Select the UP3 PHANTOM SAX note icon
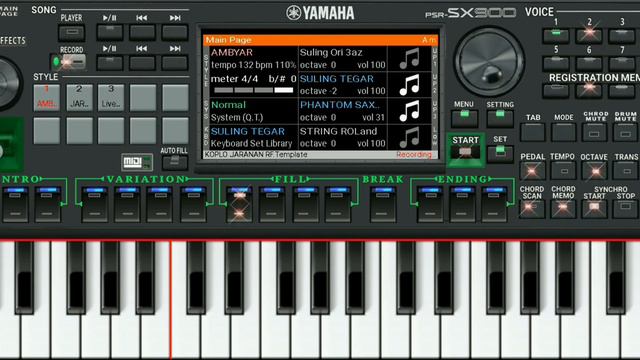This screenshot has height=360, width=640. (x=409, y=111)
